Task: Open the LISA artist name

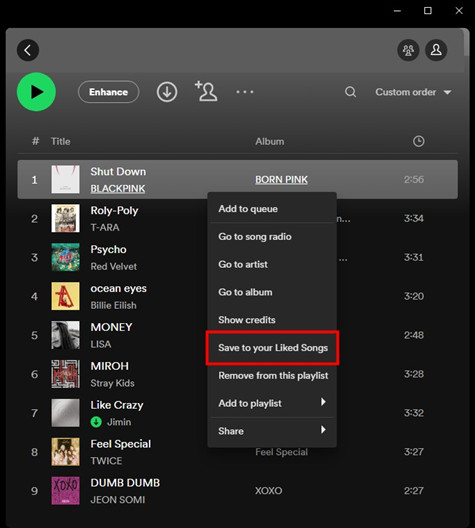Action: [x=101, y=344]
